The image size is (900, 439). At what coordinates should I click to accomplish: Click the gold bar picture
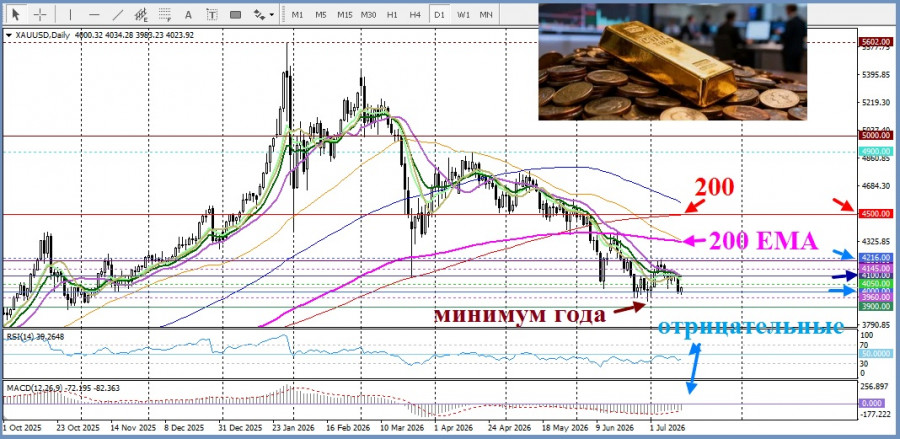672,62
